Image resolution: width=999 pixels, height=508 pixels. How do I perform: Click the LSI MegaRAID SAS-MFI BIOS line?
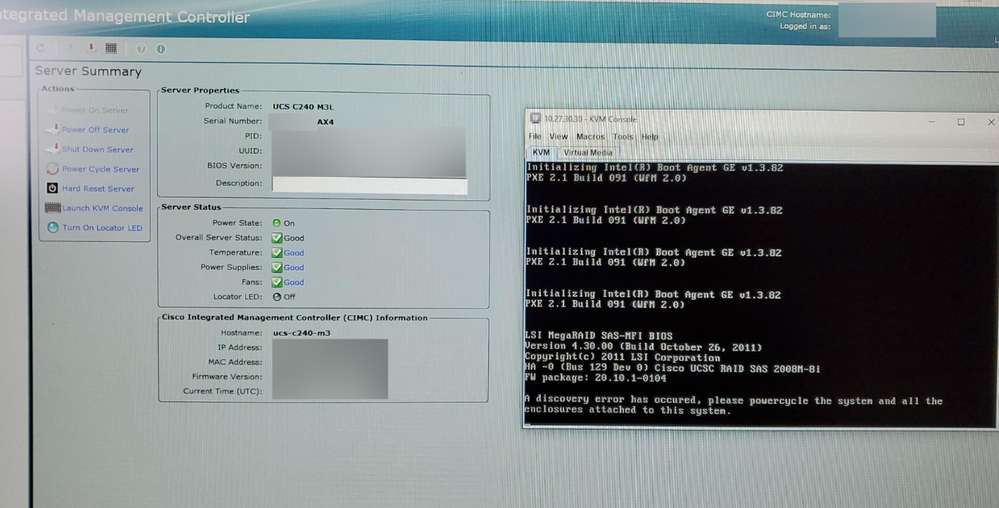click(598, 336)
